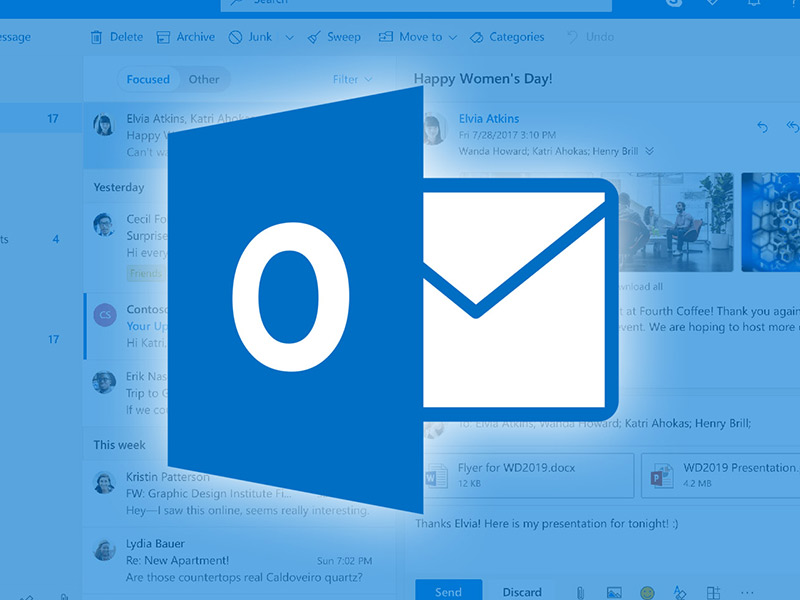This screenshot has width=800, height=600.
Task: Archive the open email from the toolbar
Action: coord(186,37)
